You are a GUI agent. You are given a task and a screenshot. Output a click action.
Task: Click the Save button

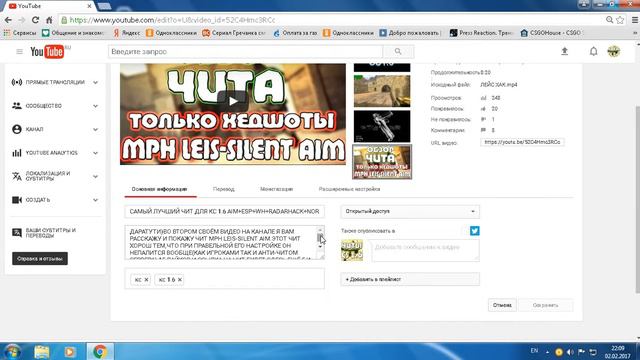(545, 305)
